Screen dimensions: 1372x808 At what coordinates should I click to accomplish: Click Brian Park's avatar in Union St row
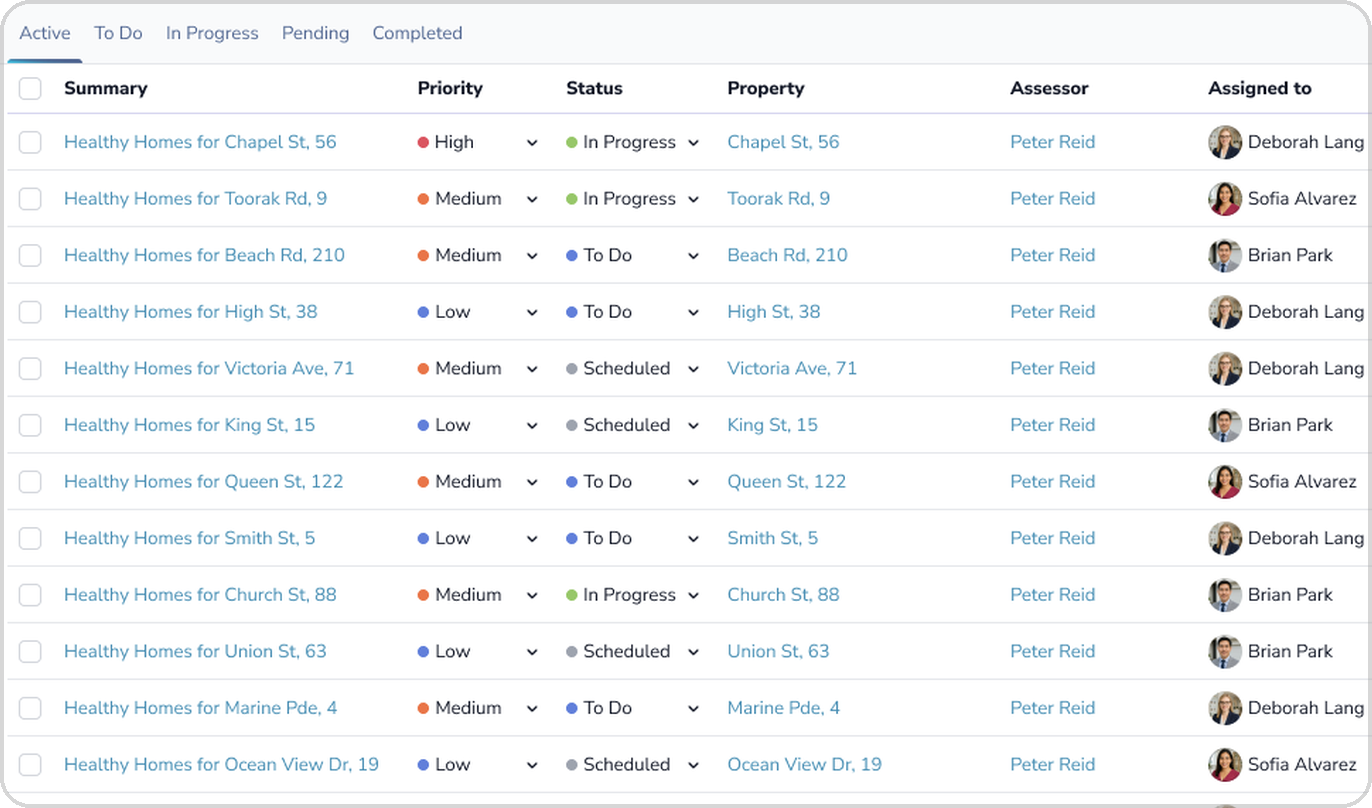(x=1225, y=651)
